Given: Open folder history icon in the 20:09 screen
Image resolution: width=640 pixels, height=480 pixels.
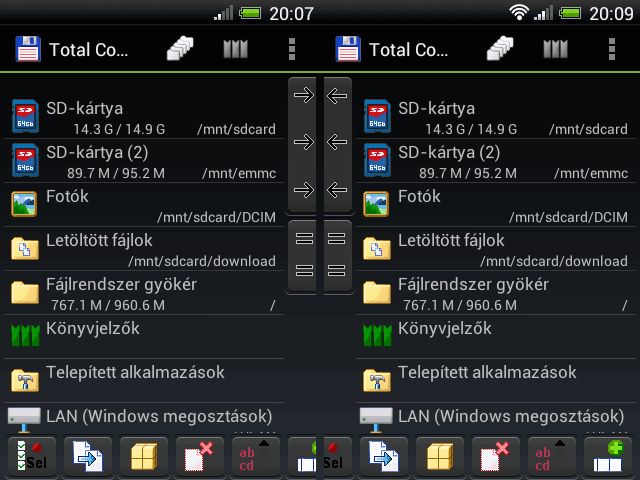Looking at the screenshot, I should (x=500, y=49).
